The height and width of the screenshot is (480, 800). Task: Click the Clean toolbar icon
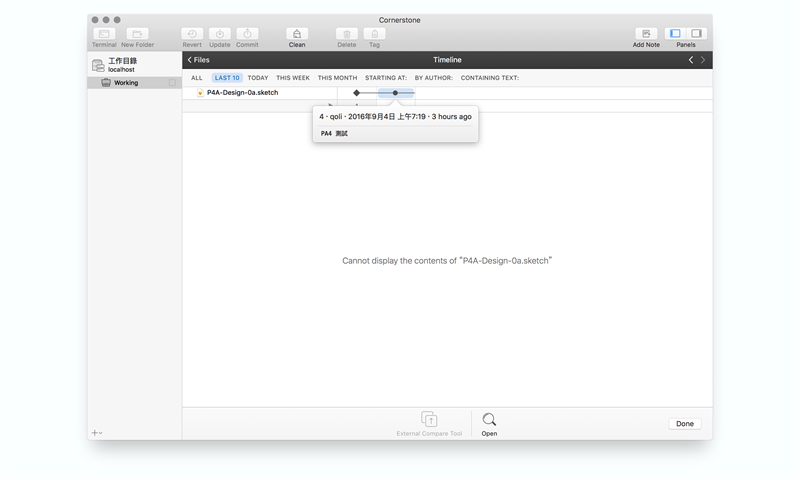point(297,34)
